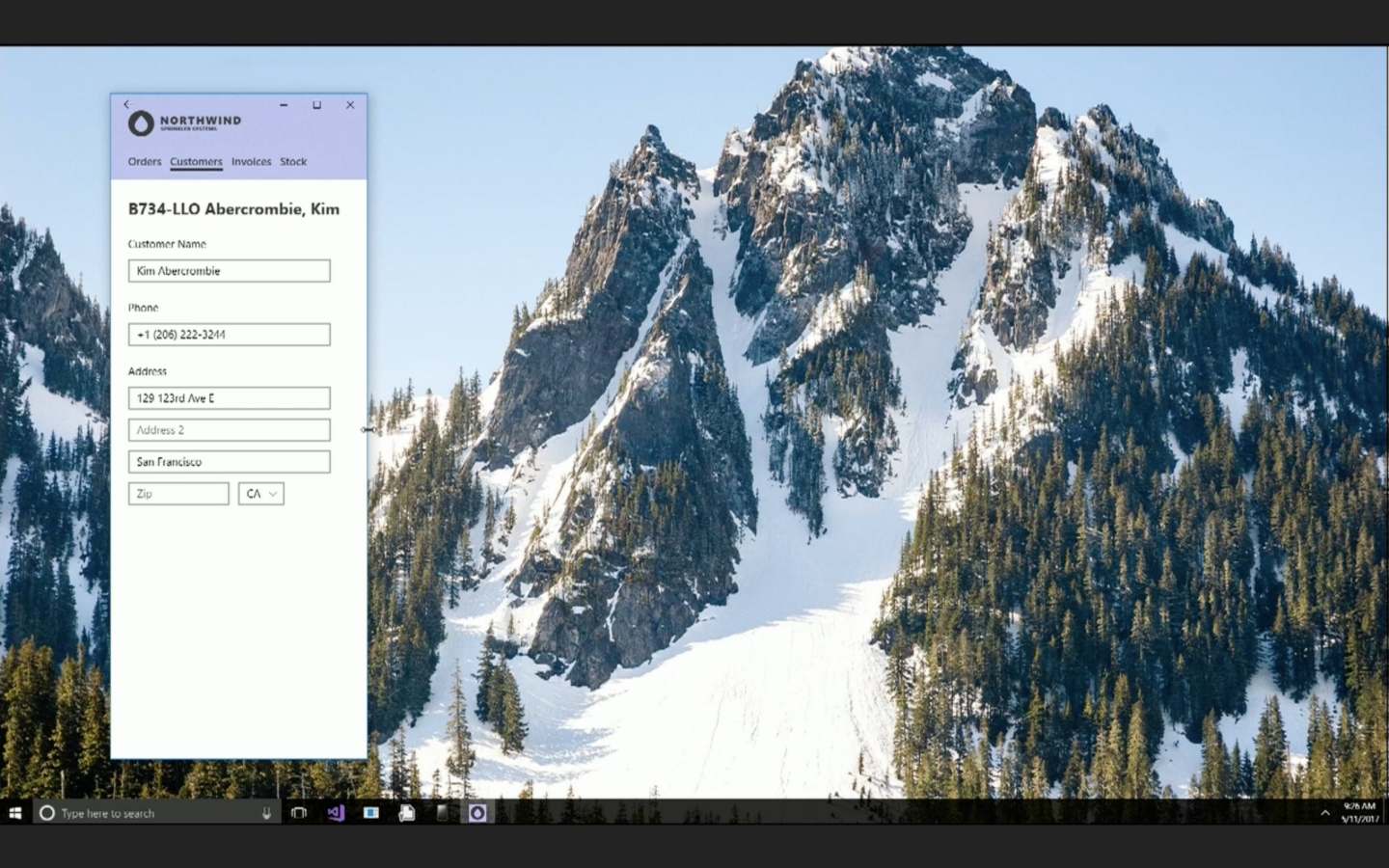Open Task View from the taskbar
Viewport: 1389px width, 868px height.
click(299, 813)
